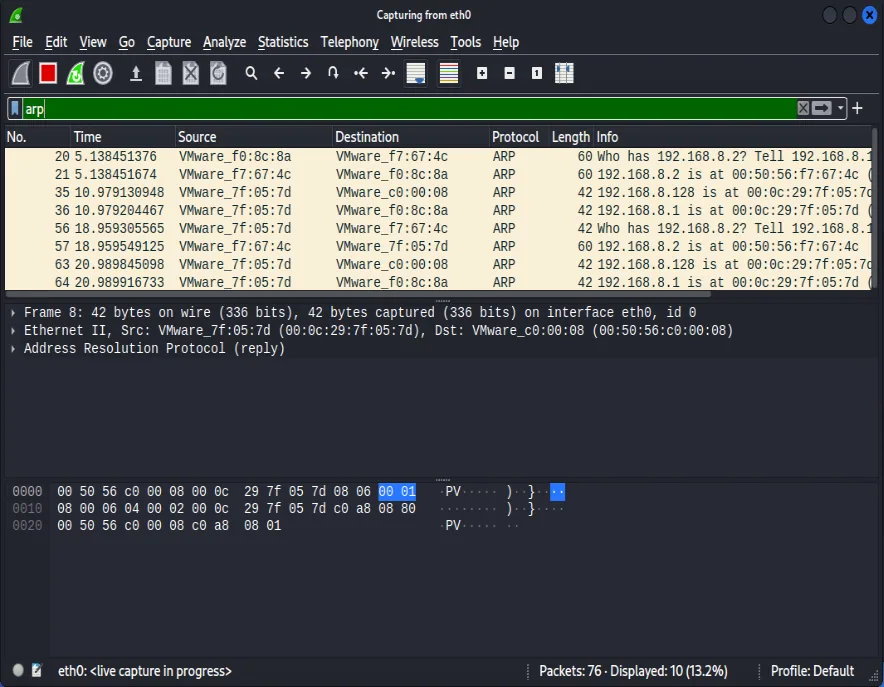
Task: Open the View menu
Action: (x=92, y=42)
